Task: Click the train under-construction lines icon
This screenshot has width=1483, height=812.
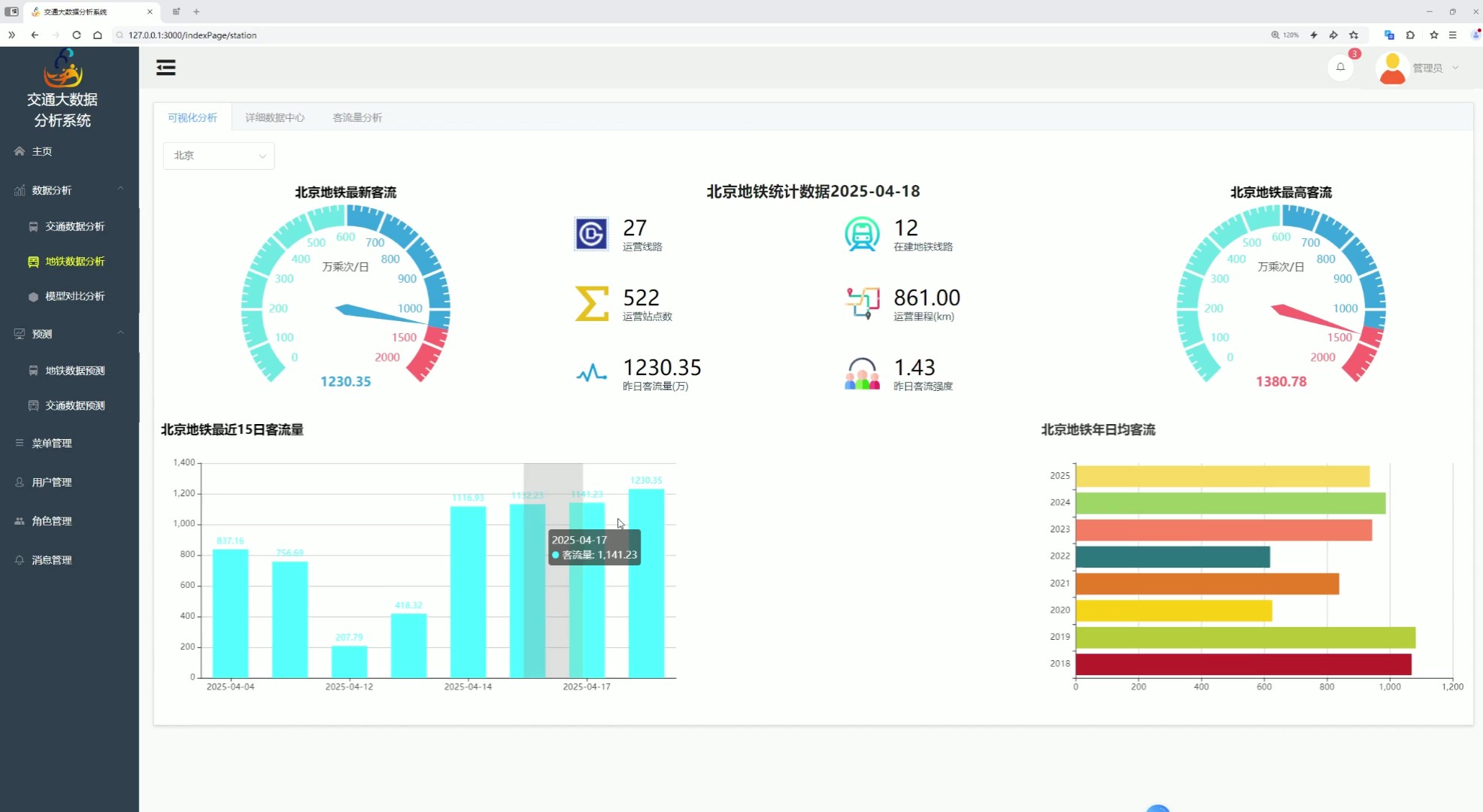Action: click(x=862, y=234)
